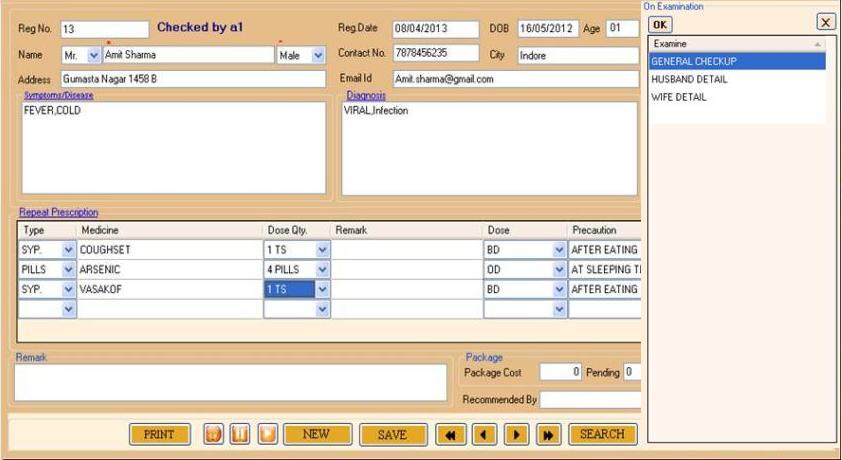Expand the Dose Qty dropdown for VASAKOF
This screenshot has height=460, width=842.
[x=322, y=289]
